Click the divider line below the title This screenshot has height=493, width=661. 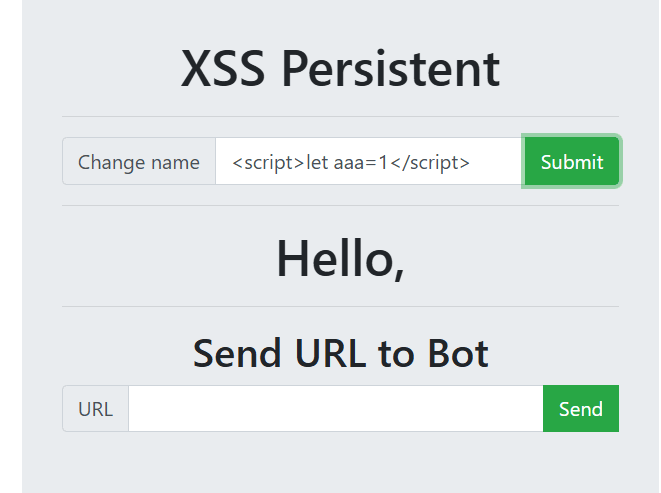click(x=340, y=117)
